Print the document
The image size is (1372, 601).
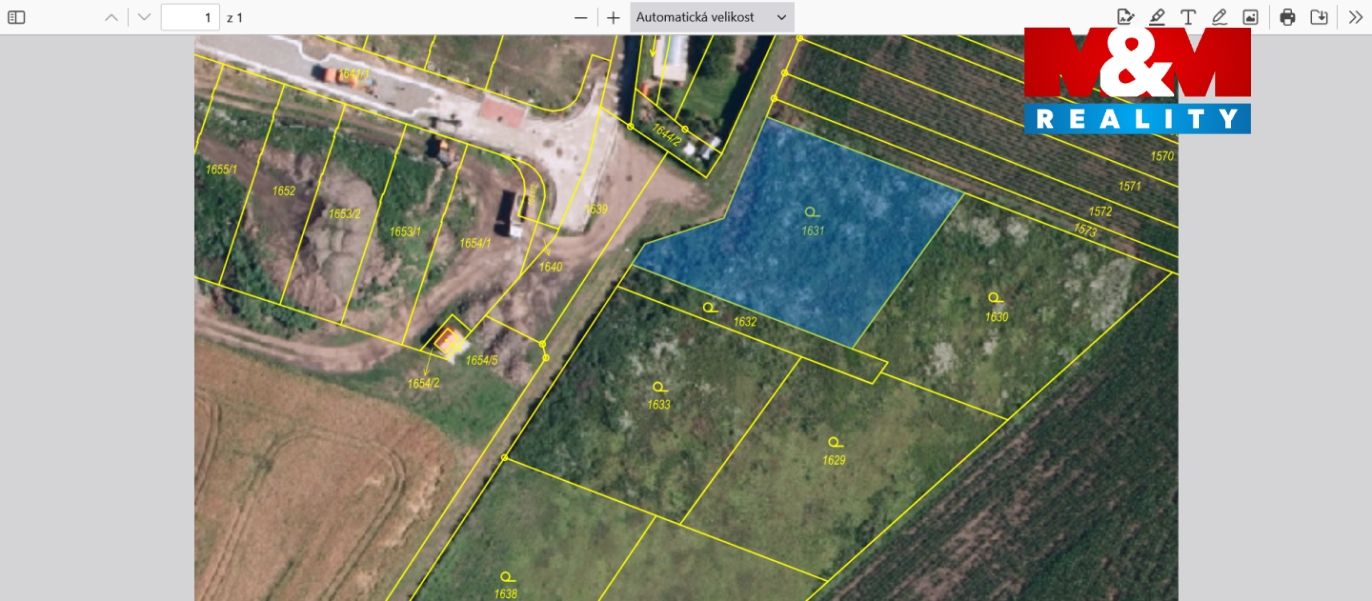pos(1288,17)
